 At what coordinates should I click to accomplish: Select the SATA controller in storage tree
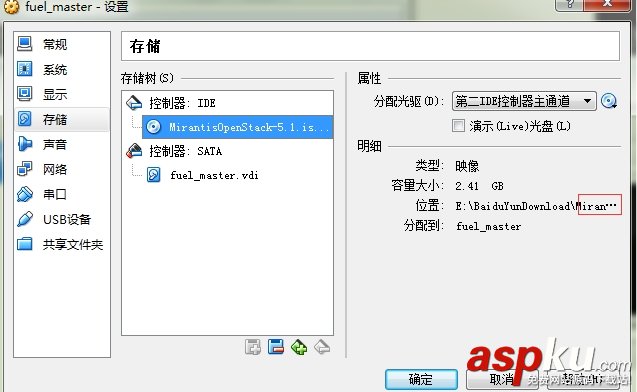pos(228,151)
